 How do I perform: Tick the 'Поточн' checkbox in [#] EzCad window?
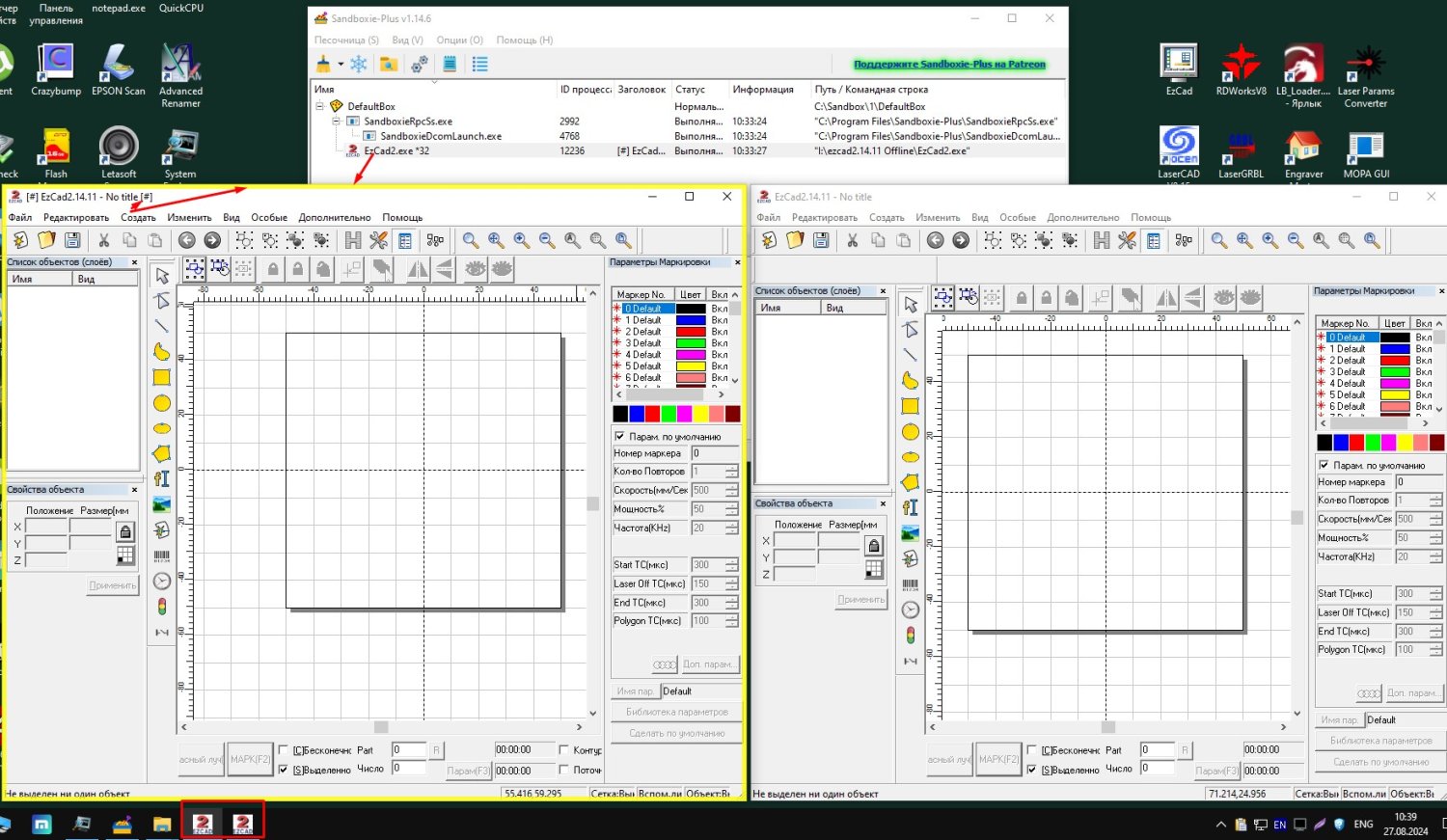coord(564,770)
